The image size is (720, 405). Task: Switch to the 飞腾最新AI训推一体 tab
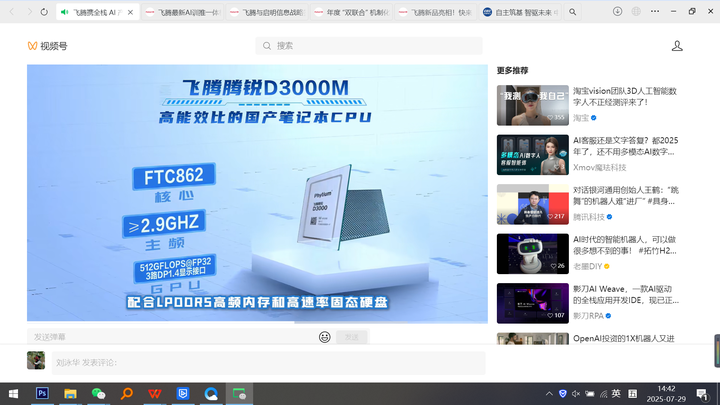(182, 12)
